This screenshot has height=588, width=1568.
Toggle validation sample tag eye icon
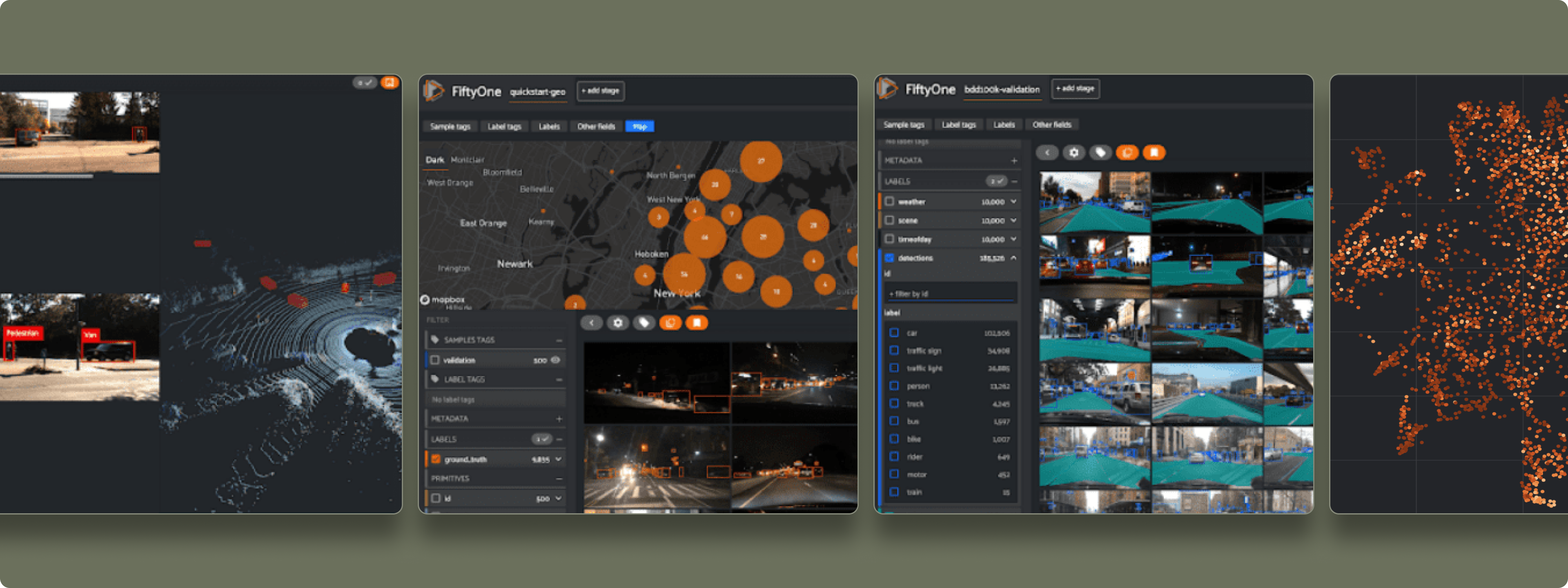[555, 360]
